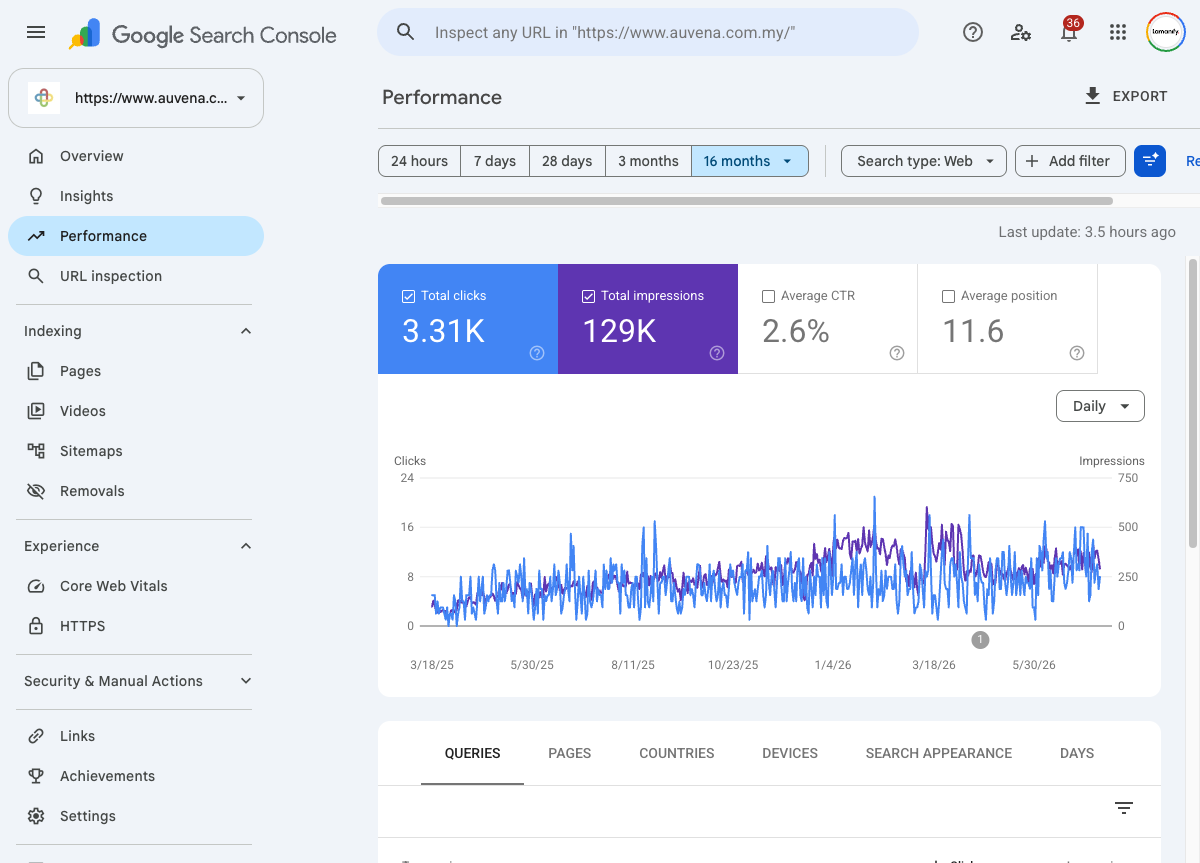The image size is (1200, 863).
Task: Click the Links chain icon
Action: click(x=36, y=736)
